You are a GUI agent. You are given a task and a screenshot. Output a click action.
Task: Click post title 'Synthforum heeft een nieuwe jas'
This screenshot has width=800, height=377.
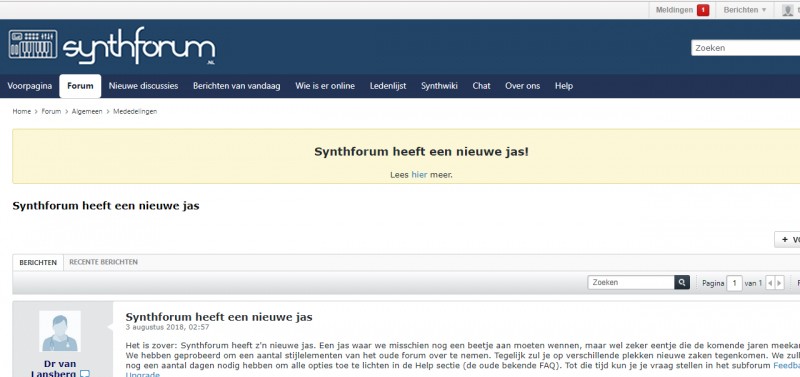coord(219,317)
